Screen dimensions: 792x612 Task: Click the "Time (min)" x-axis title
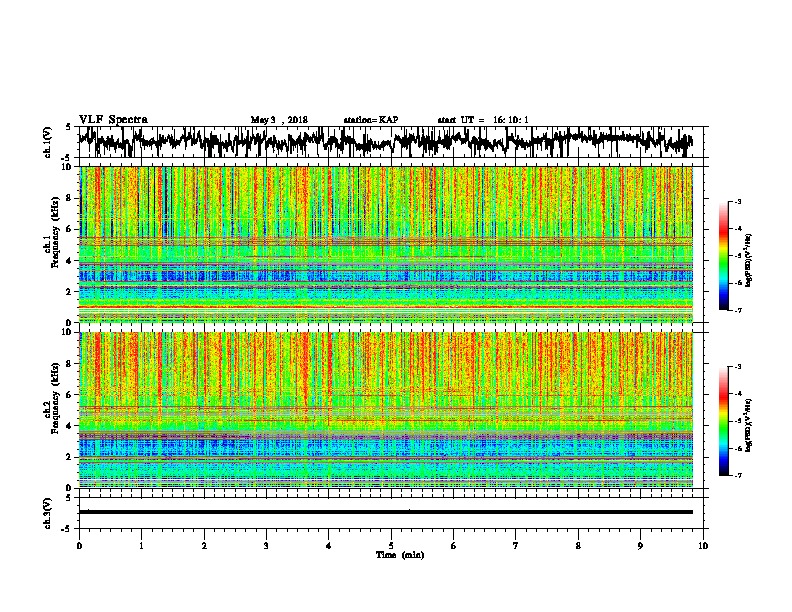pos(400,555)
